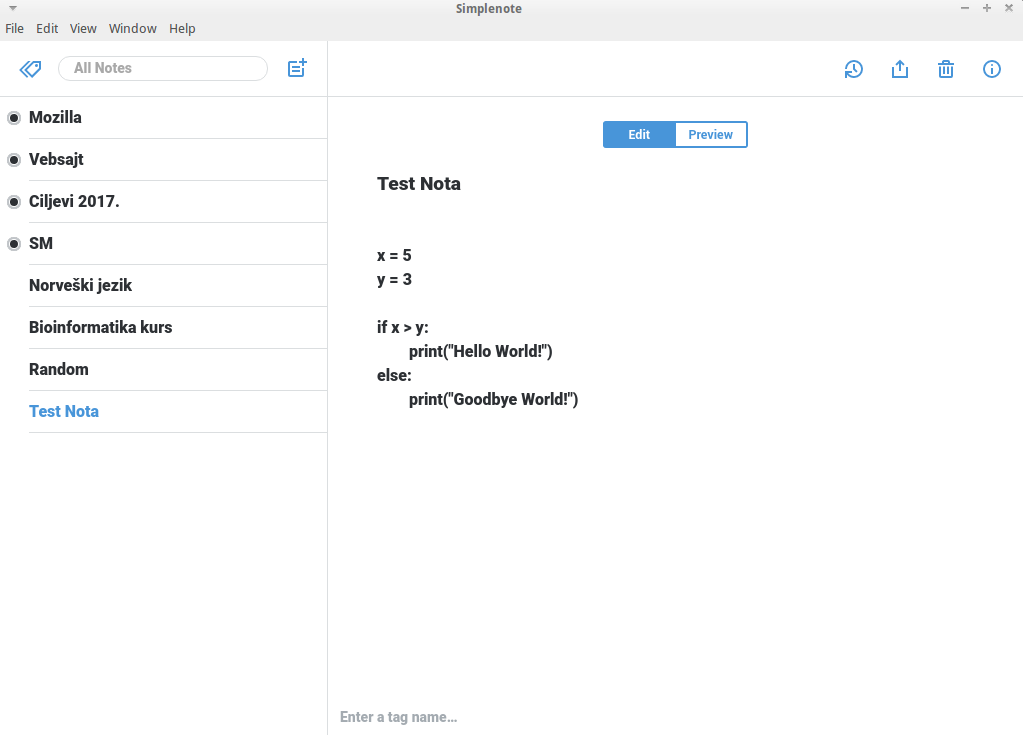This screenshot has width=1023, height=735.
Task: Open the tags menu icon
Action: pos(30,69)
